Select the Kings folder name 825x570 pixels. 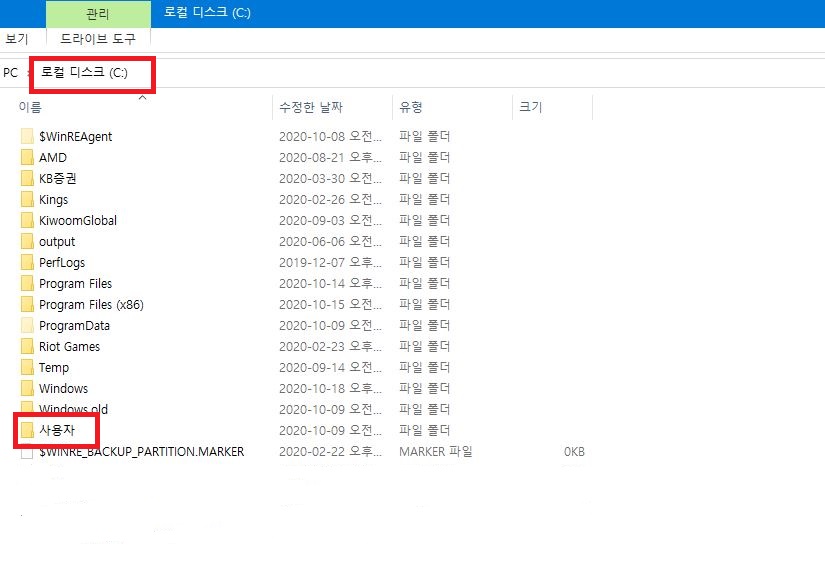(x=53, y=200)
